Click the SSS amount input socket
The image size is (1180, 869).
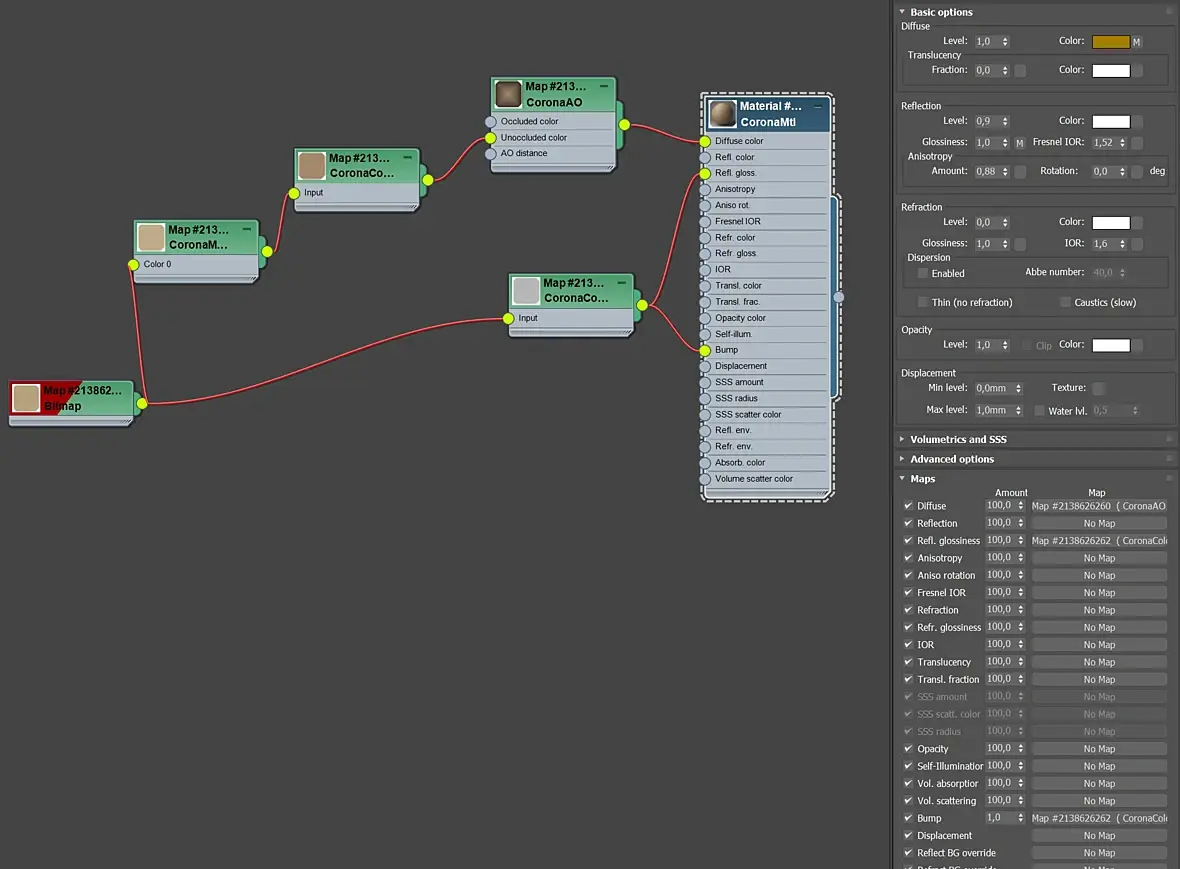point(705,383)
